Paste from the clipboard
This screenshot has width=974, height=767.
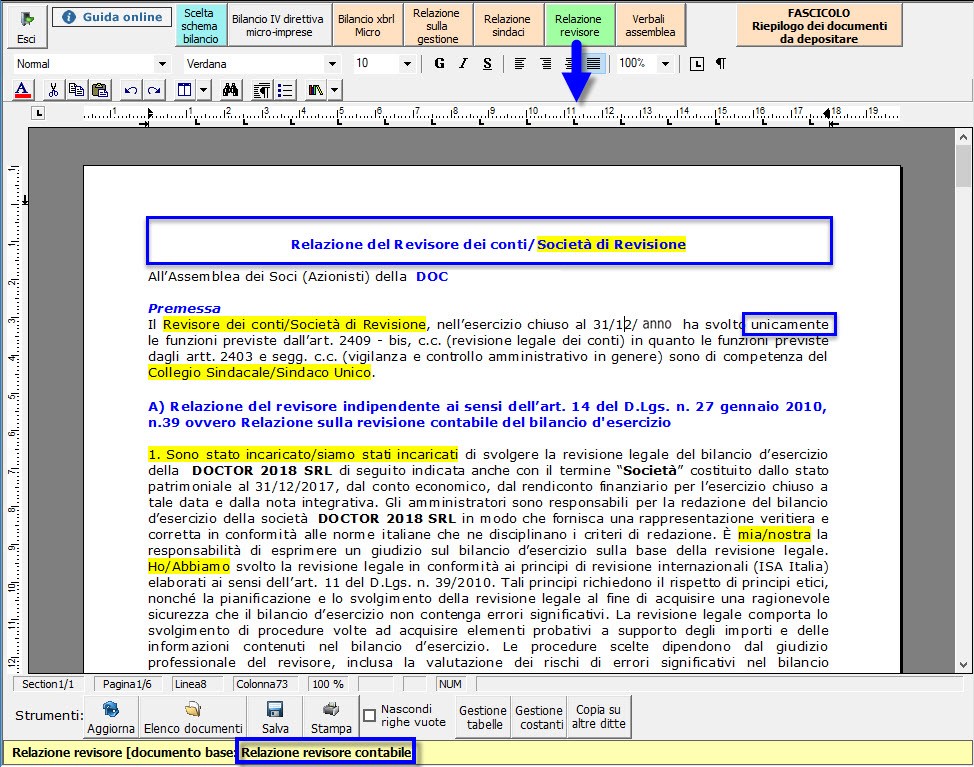tap(100, 90)
